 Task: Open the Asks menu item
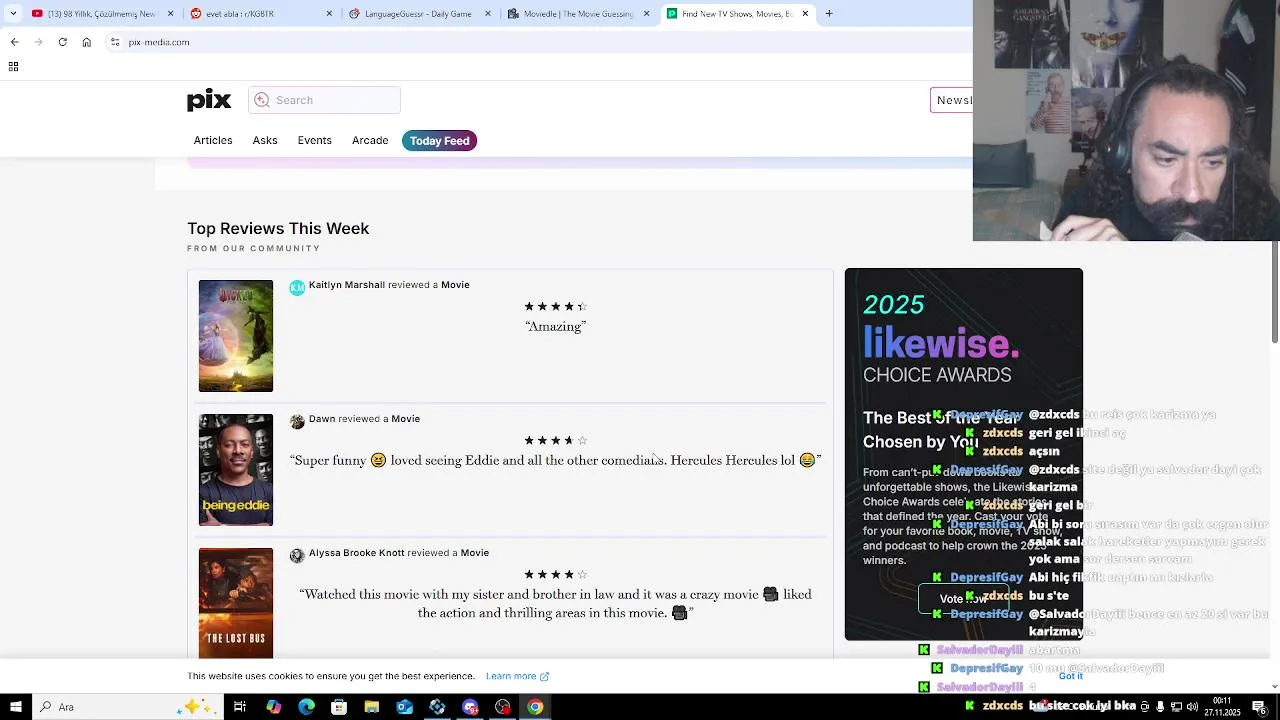265,140
